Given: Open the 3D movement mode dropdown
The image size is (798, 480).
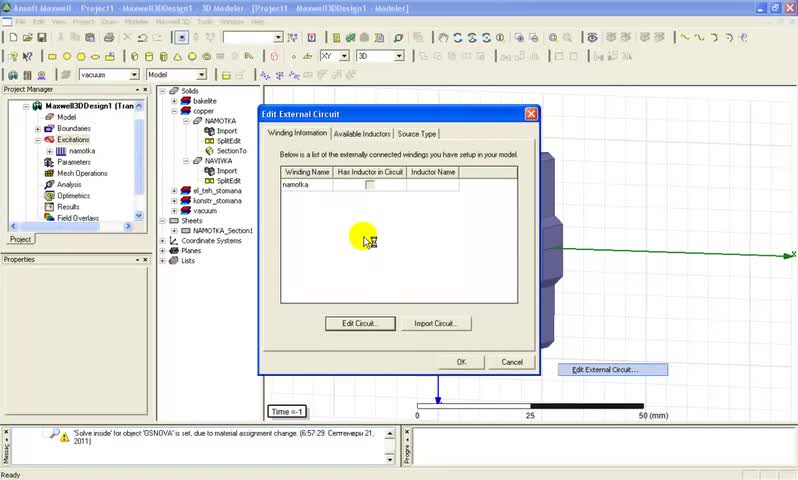Looking at the screenshot, I should pos(400,56).
